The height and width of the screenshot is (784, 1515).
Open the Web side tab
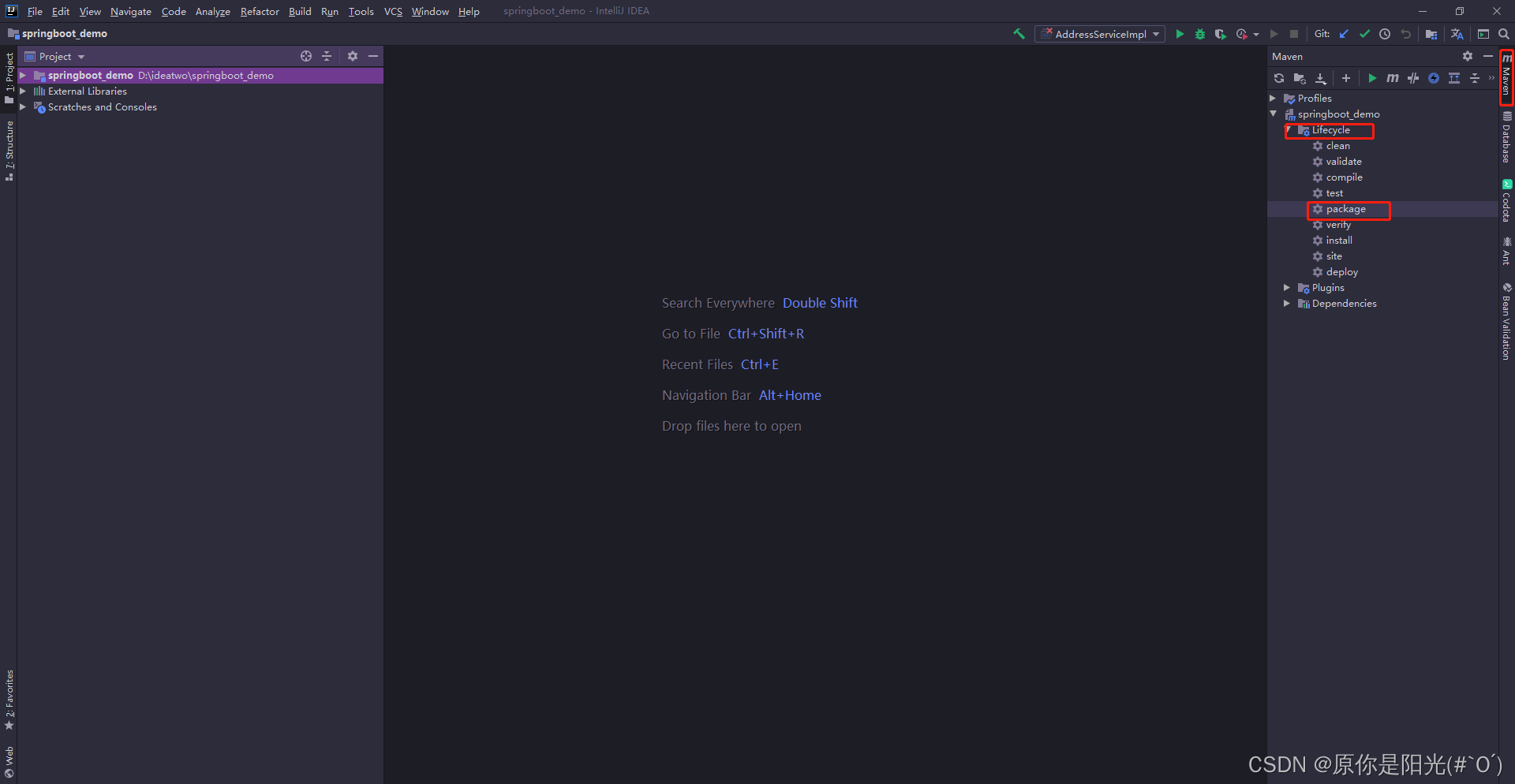pyautogui.click(x=9, y=762)
